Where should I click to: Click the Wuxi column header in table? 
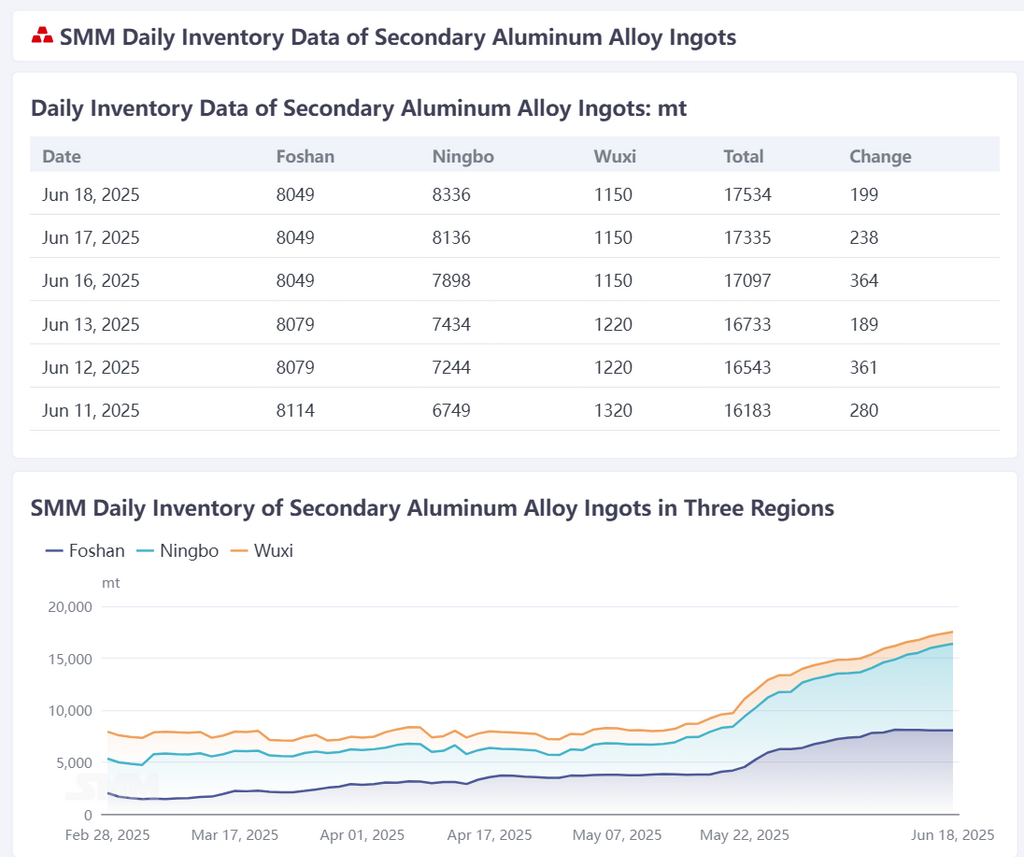point(615,156)
